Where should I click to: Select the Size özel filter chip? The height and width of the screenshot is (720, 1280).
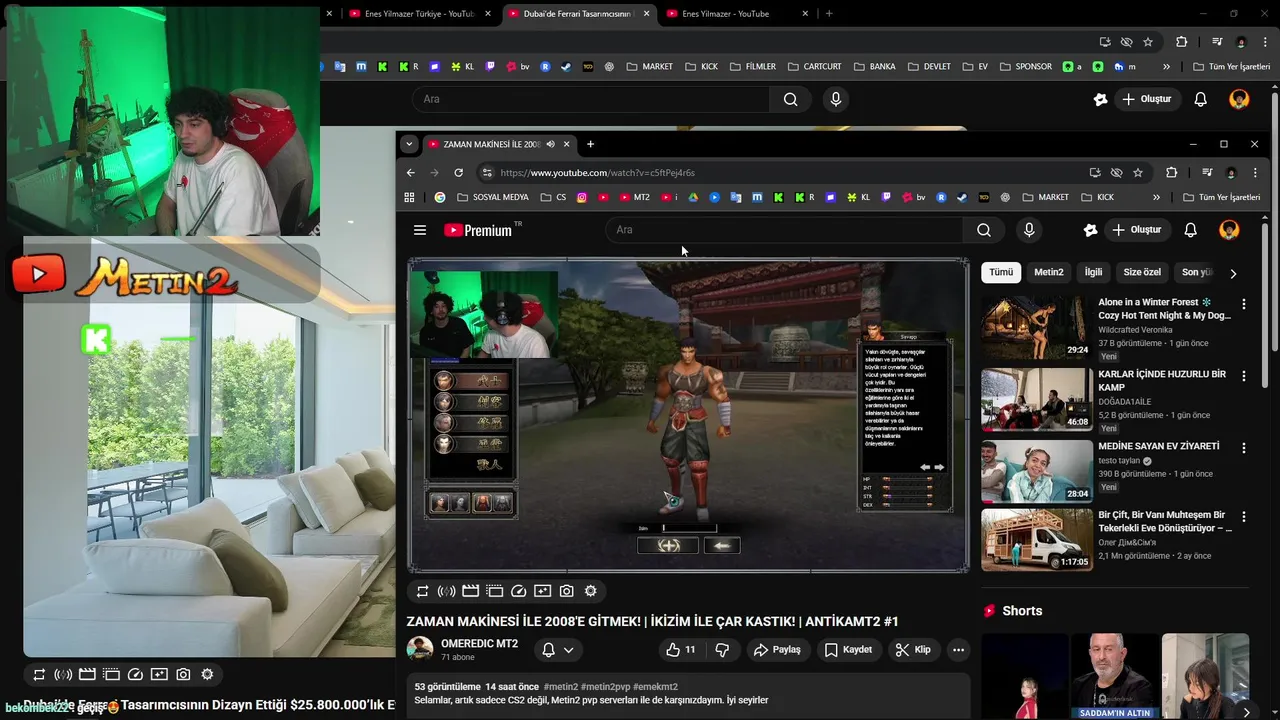[1142, 272]
